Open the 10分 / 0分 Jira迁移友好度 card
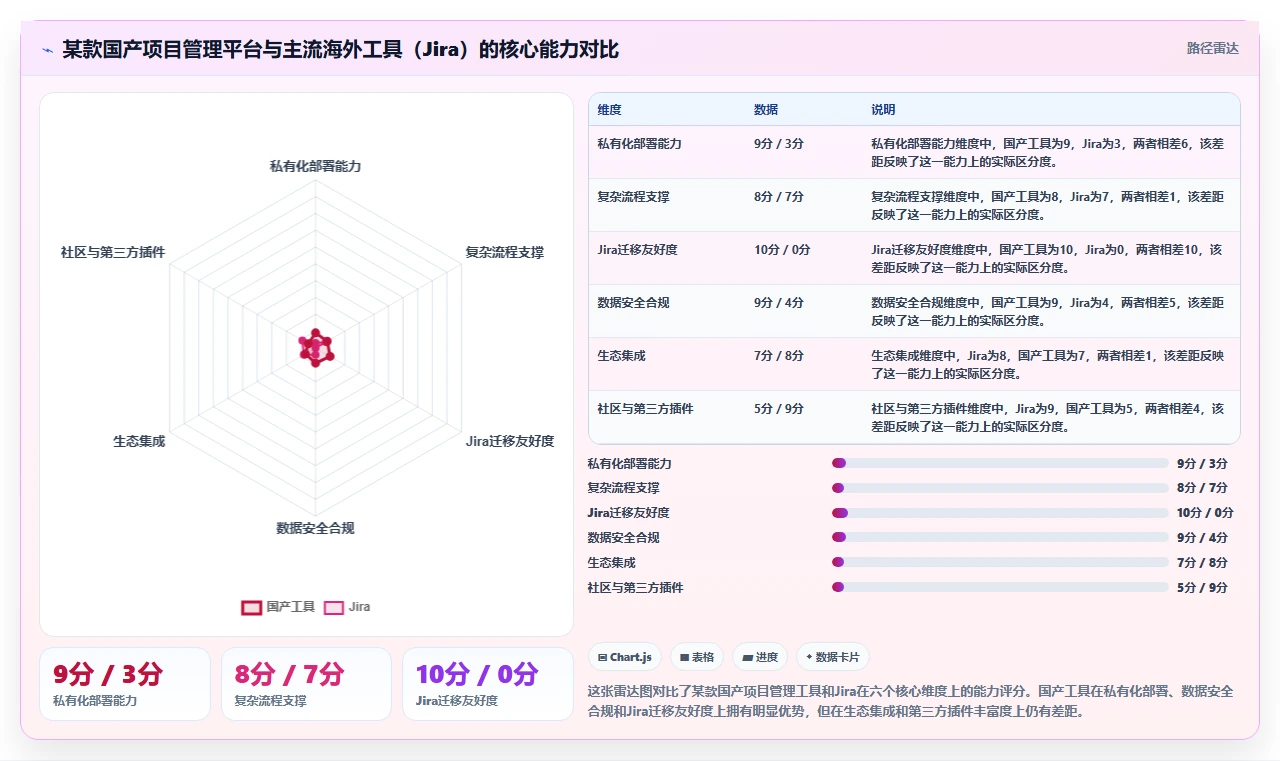Image resolution: width=1280 pixels, height=761 pixels. click(488, 684)
